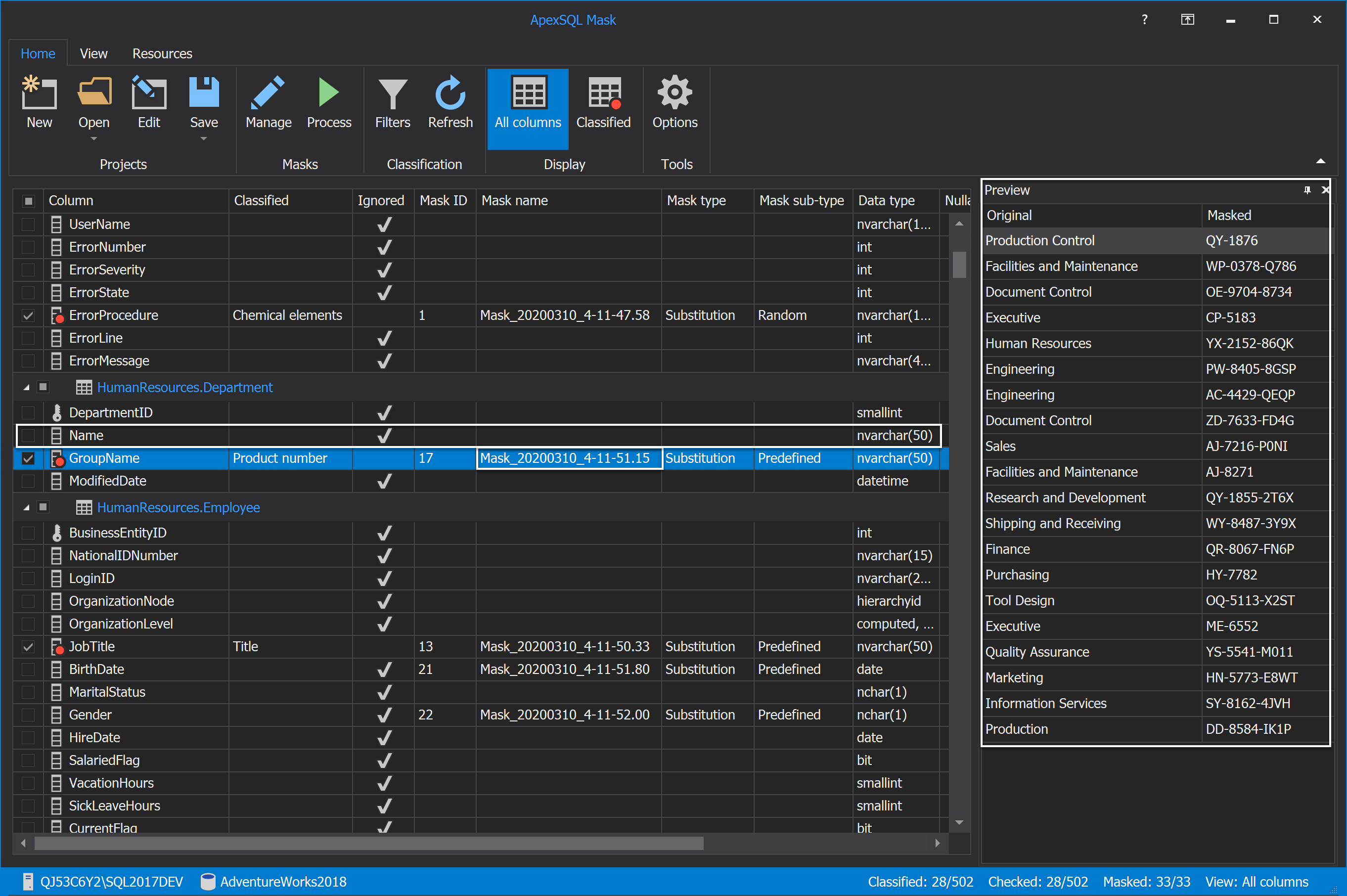The image size is (1347, 896).
Task: Click the HumanResources.Employee table icon
Action: 84,507
